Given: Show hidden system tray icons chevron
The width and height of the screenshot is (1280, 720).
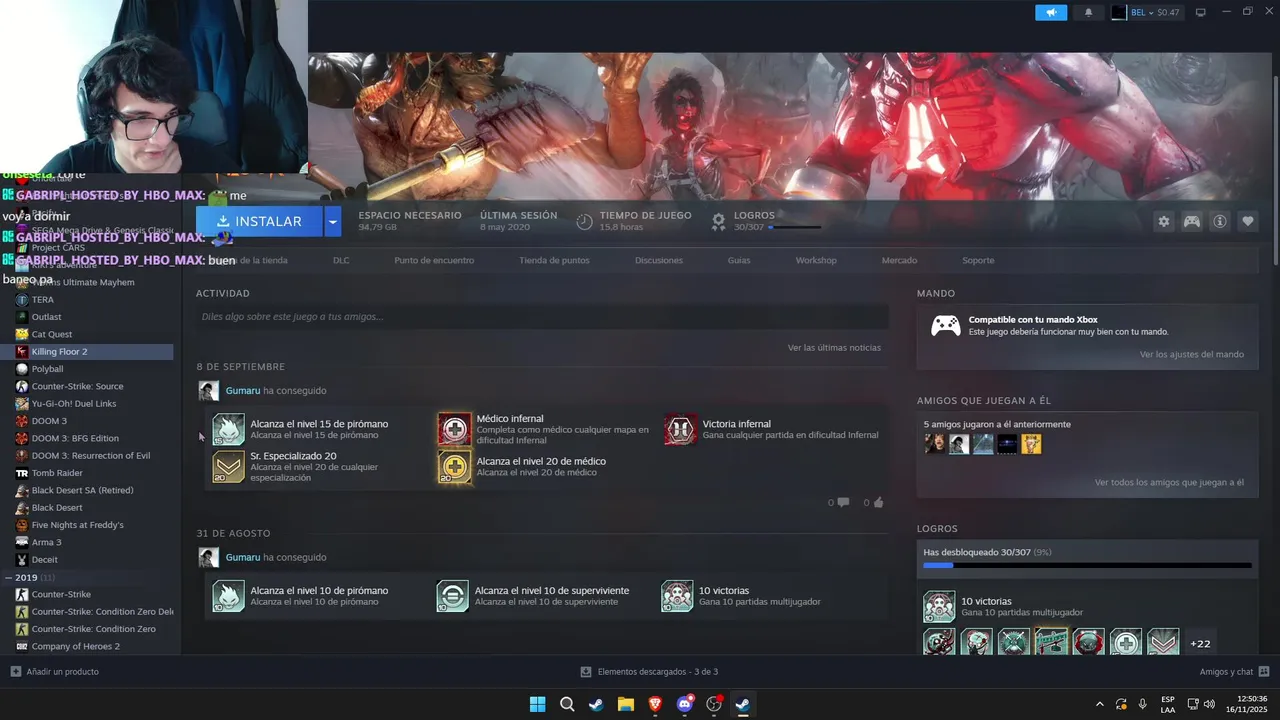Looking at the screenshot, I should 1100,704.
